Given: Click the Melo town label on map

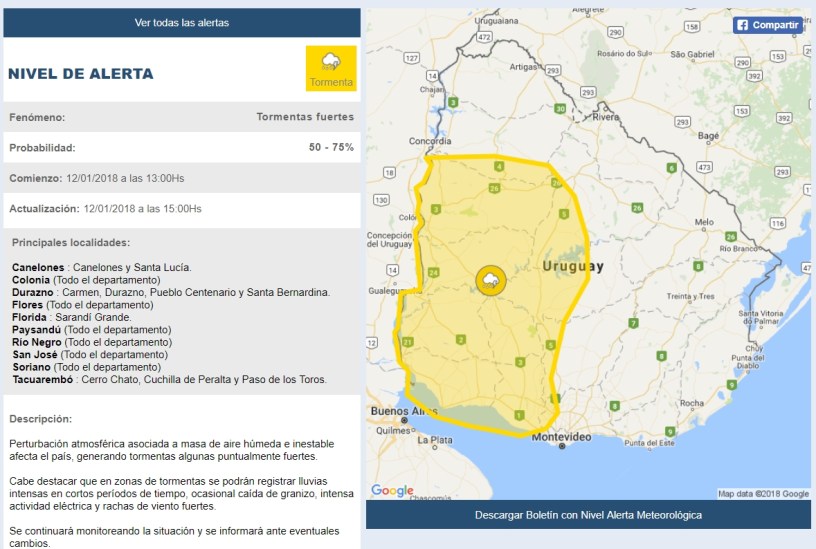Looking at the screenshot, I should 703,221.
